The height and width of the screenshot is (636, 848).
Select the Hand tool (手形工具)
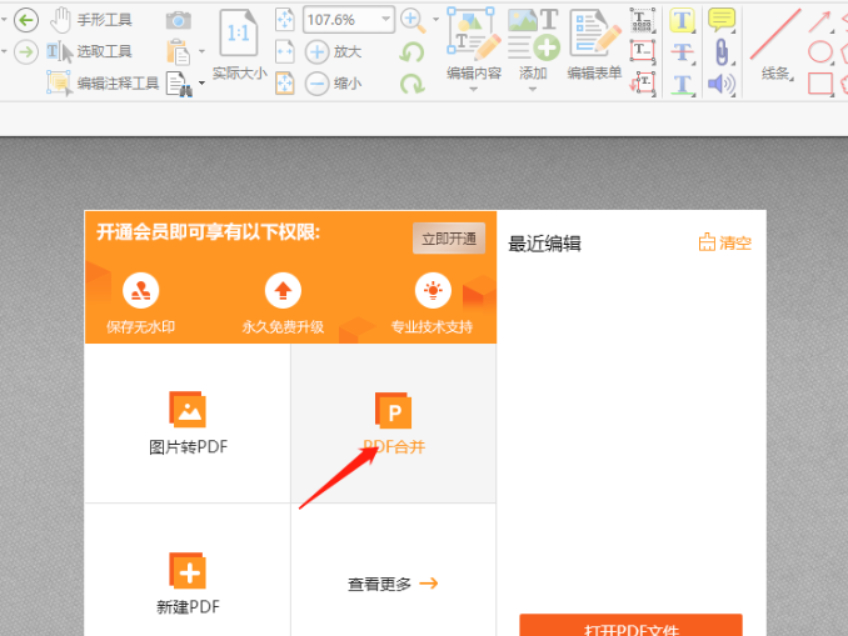pyautogui.click(x=91, y=20)
